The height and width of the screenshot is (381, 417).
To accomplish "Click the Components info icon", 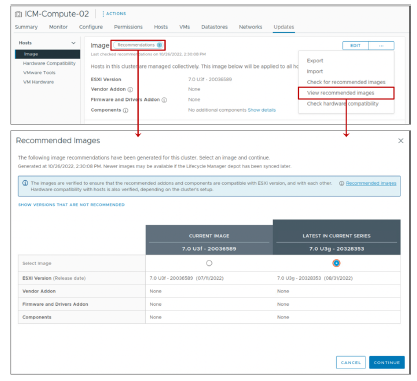I will (126, 110).
